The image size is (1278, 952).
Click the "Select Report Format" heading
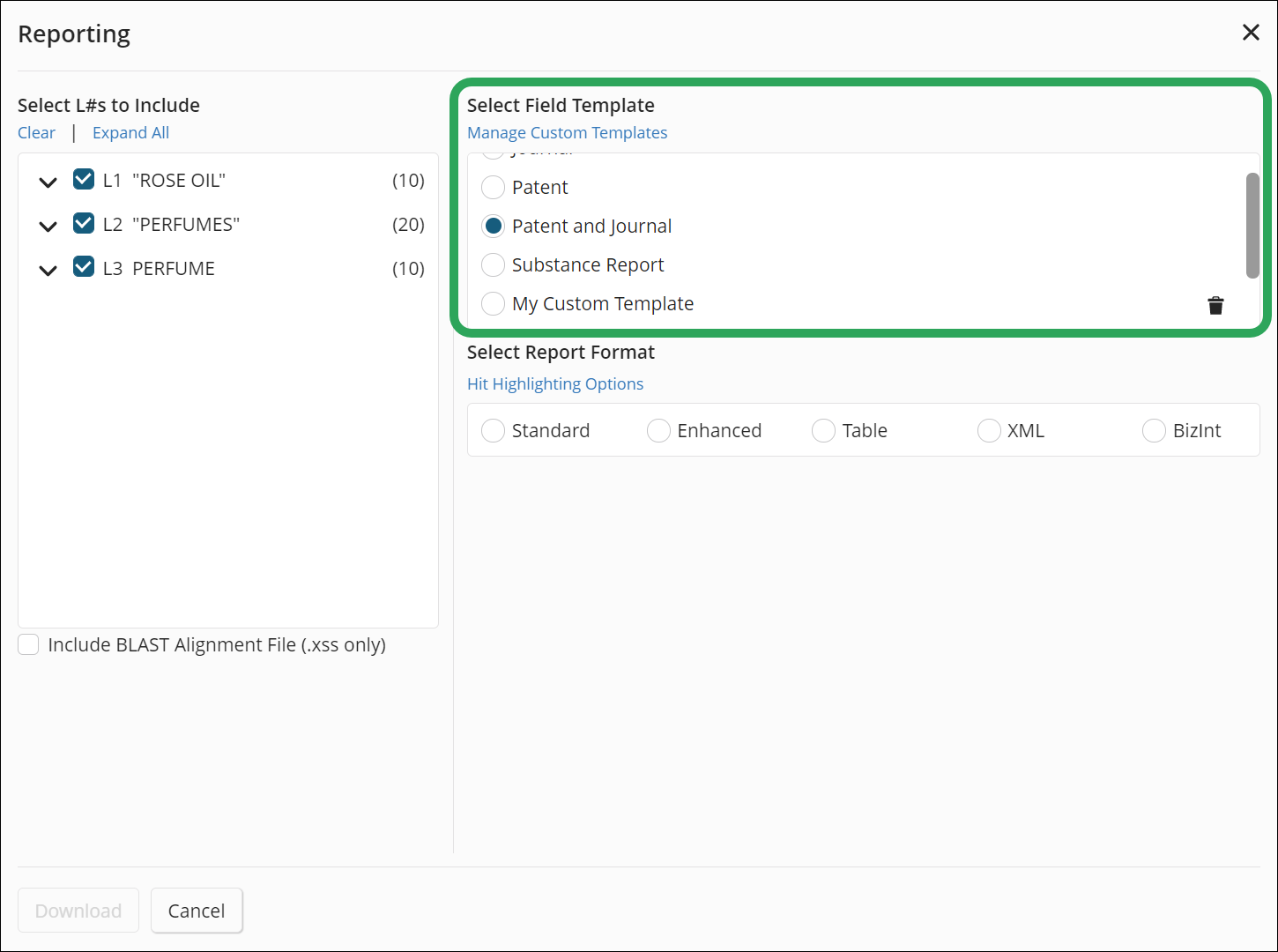(x=561, y=352)
